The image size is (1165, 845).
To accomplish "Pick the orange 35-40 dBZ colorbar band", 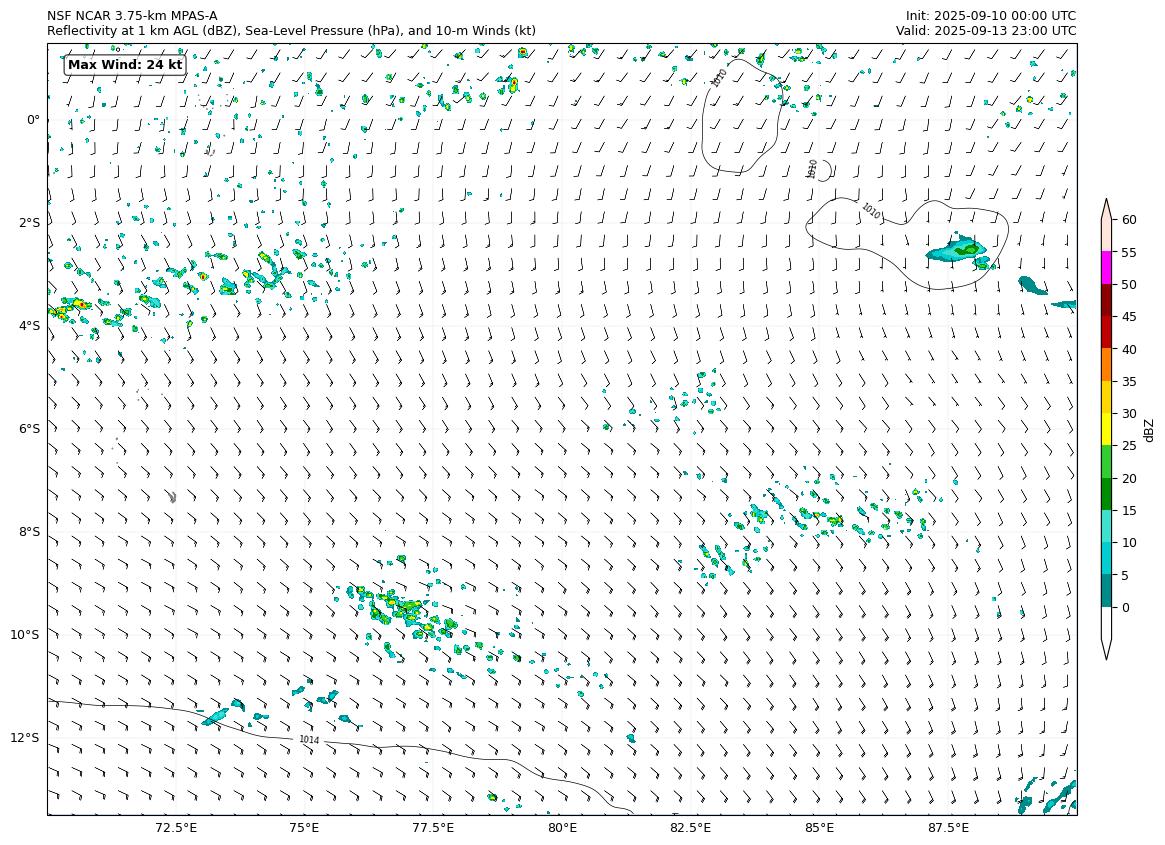I will tap(1107, 365).
